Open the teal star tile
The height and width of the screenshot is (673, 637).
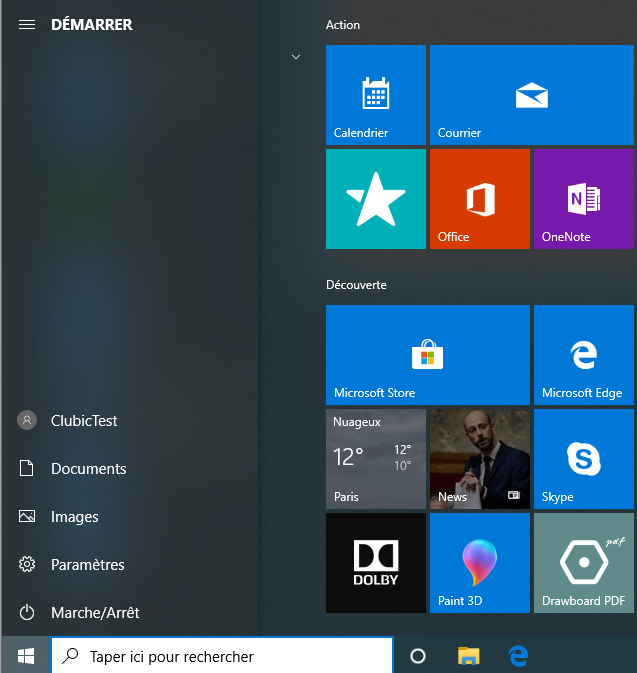pyautogui.click(x=376, y=199)
